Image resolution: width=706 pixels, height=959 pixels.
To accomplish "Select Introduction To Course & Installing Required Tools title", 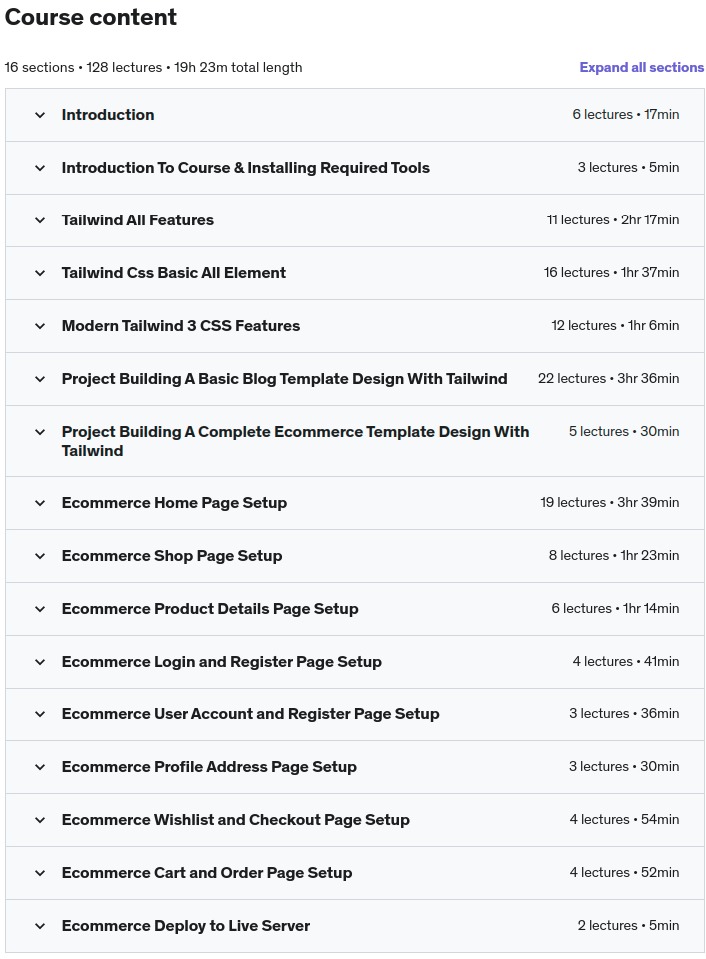I will 245,168.
